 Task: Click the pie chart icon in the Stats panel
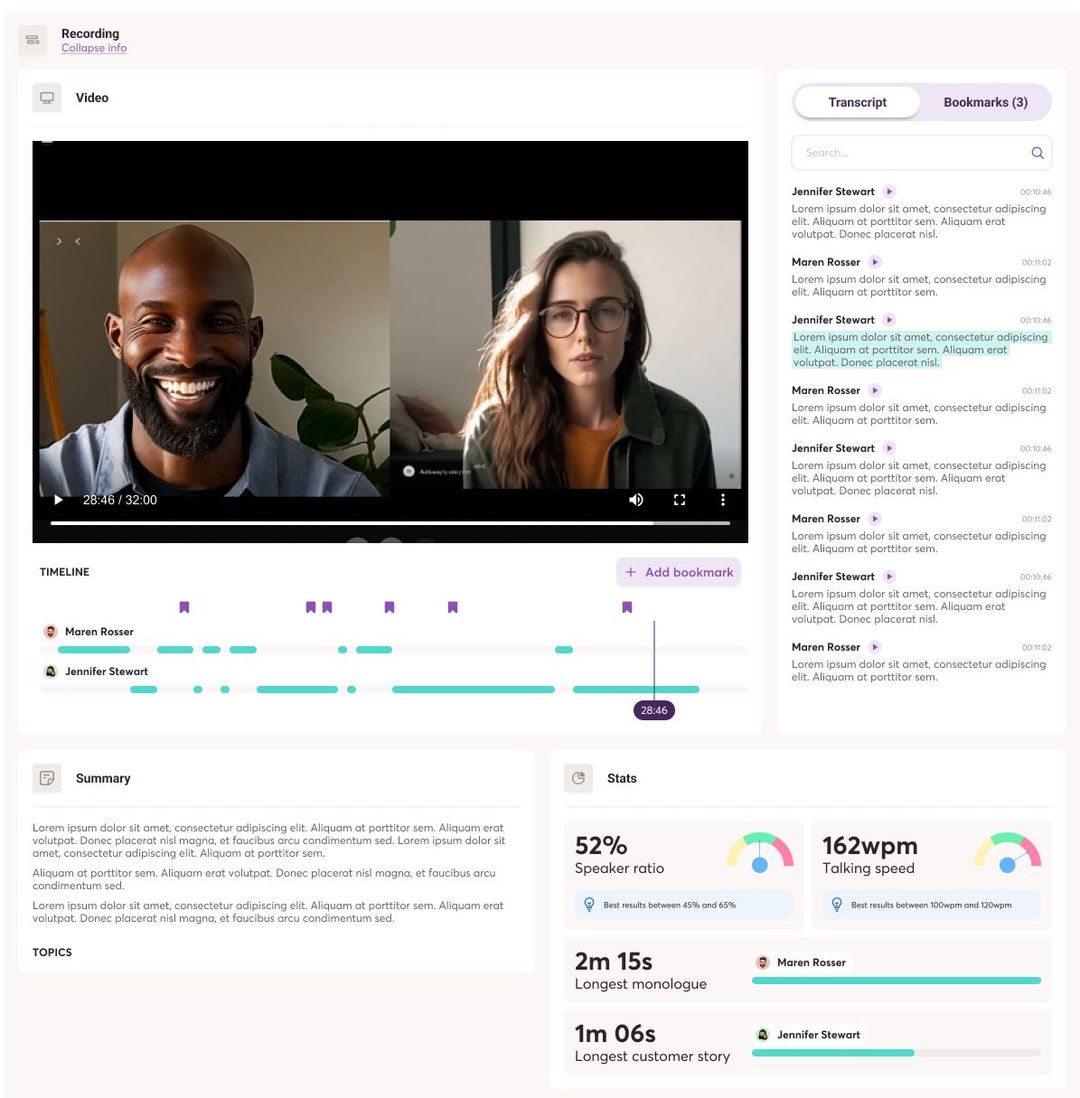578,778
